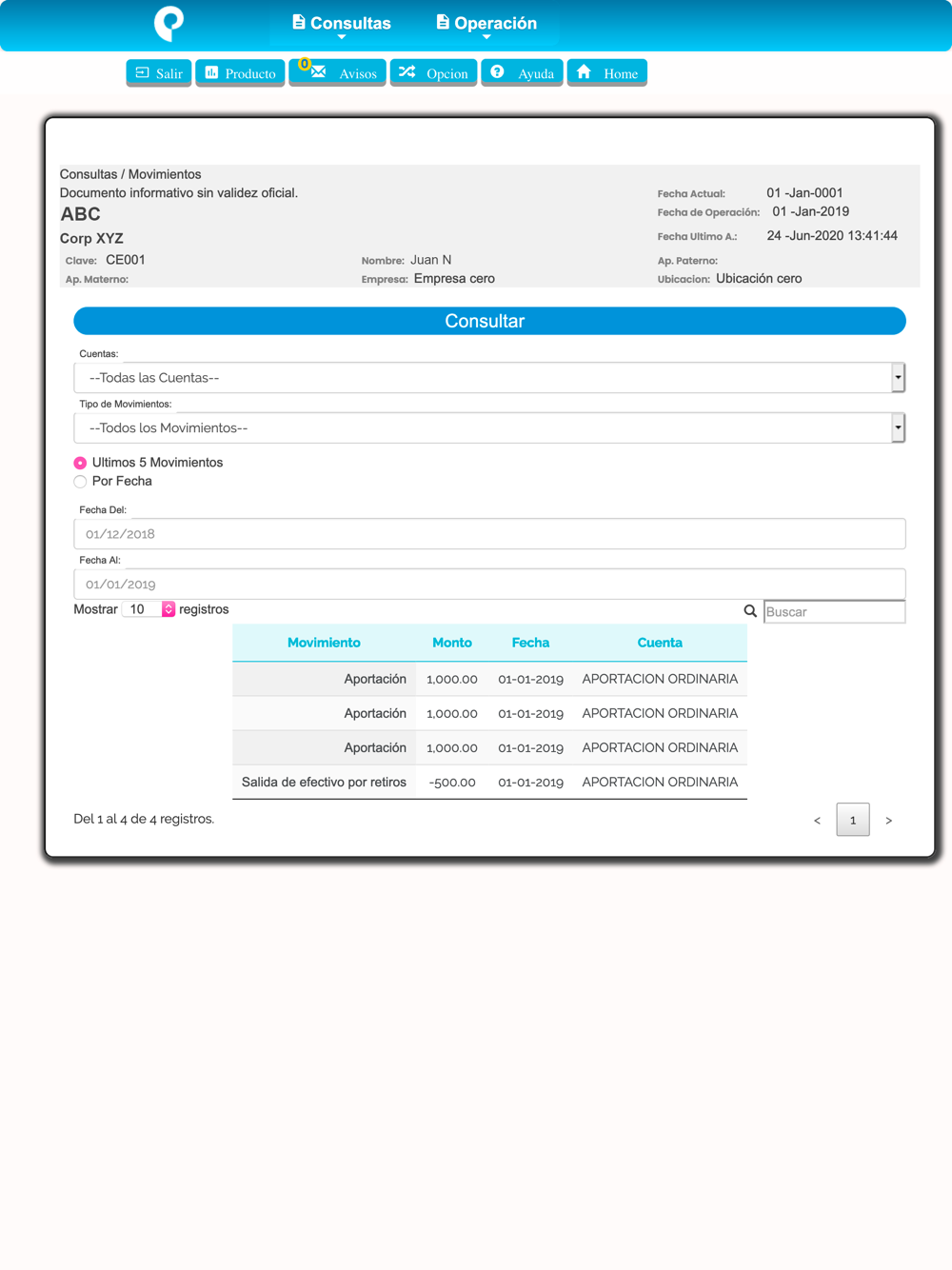The height and width of the screenshot is (1270, 952).
Task: Click the '24 -Jun-2020 13:41:44' timestamp
Action: point(832,236)
